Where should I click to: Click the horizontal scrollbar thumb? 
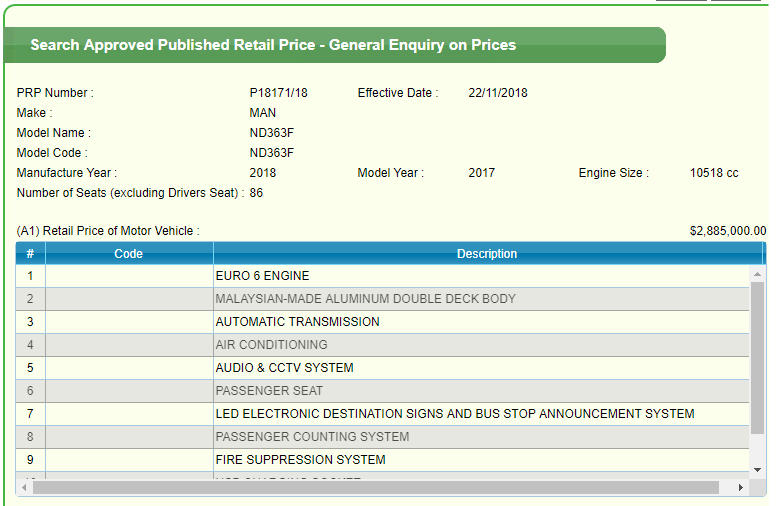click(375, 487)
